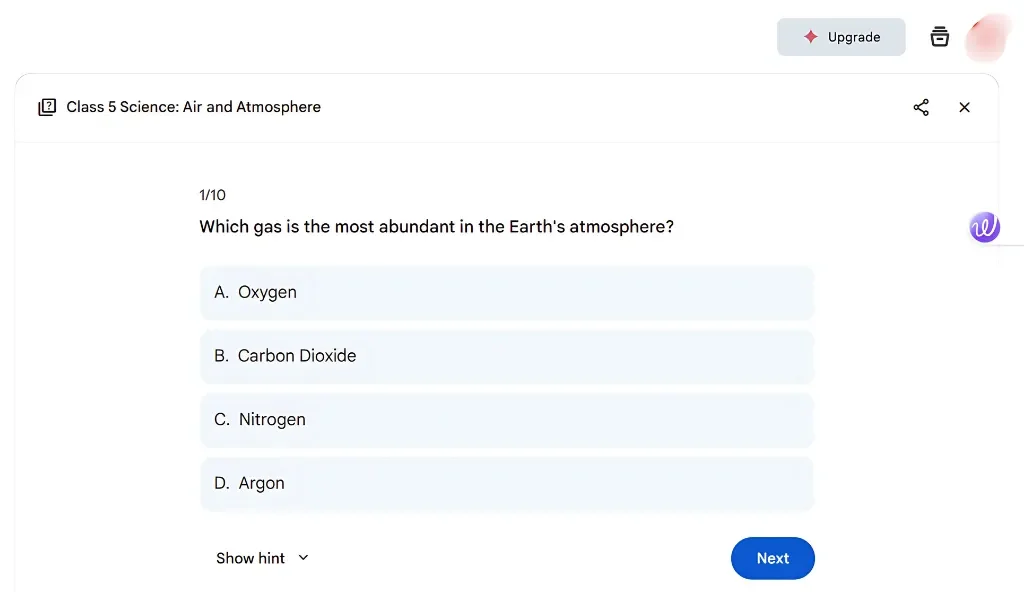Click the purple floating extension icon
The width and height of the screenshot is (1024, 592).
pos(984,227)
